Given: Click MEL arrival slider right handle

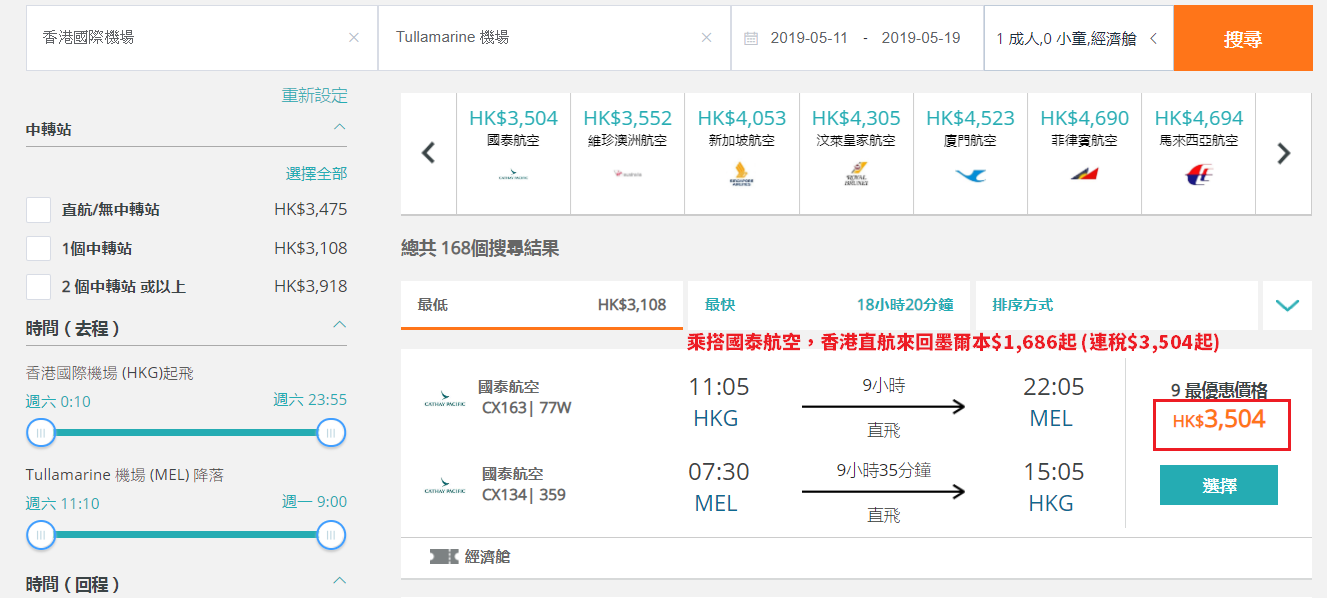Looking at the screenshot, I should point(331,535).
